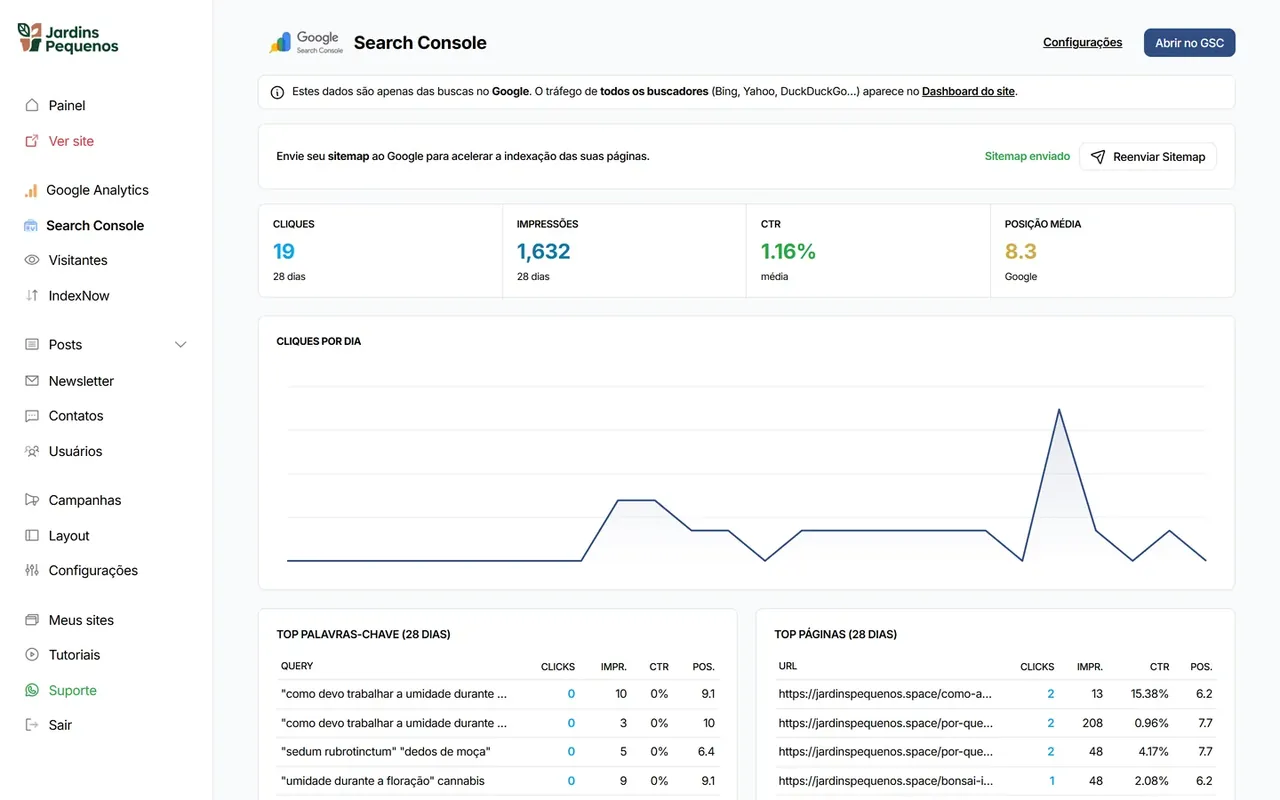Open first URL in Top Páginas table
Image resolution: width=1280 pixels, height=800 pixels.
(x=885, y=694)
